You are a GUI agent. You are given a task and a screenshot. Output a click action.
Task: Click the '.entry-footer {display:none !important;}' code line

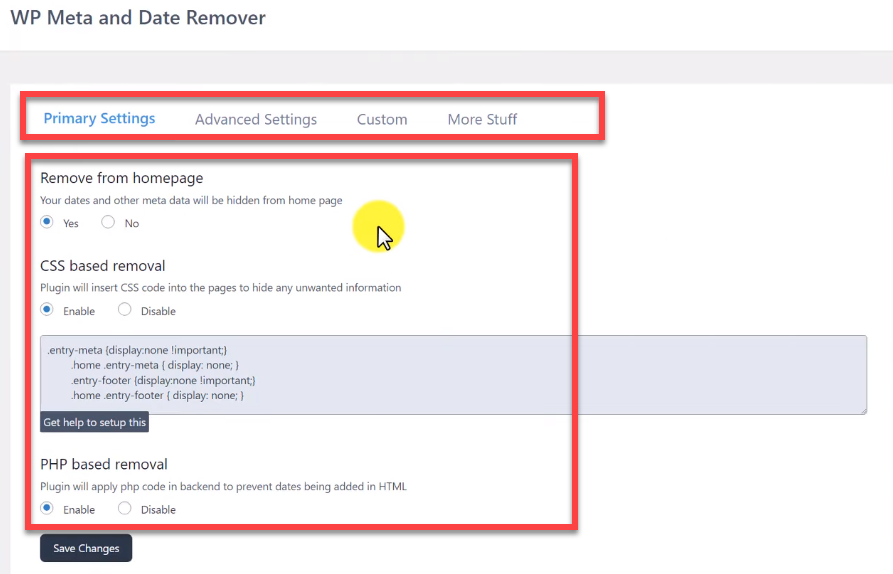(163, 380)
